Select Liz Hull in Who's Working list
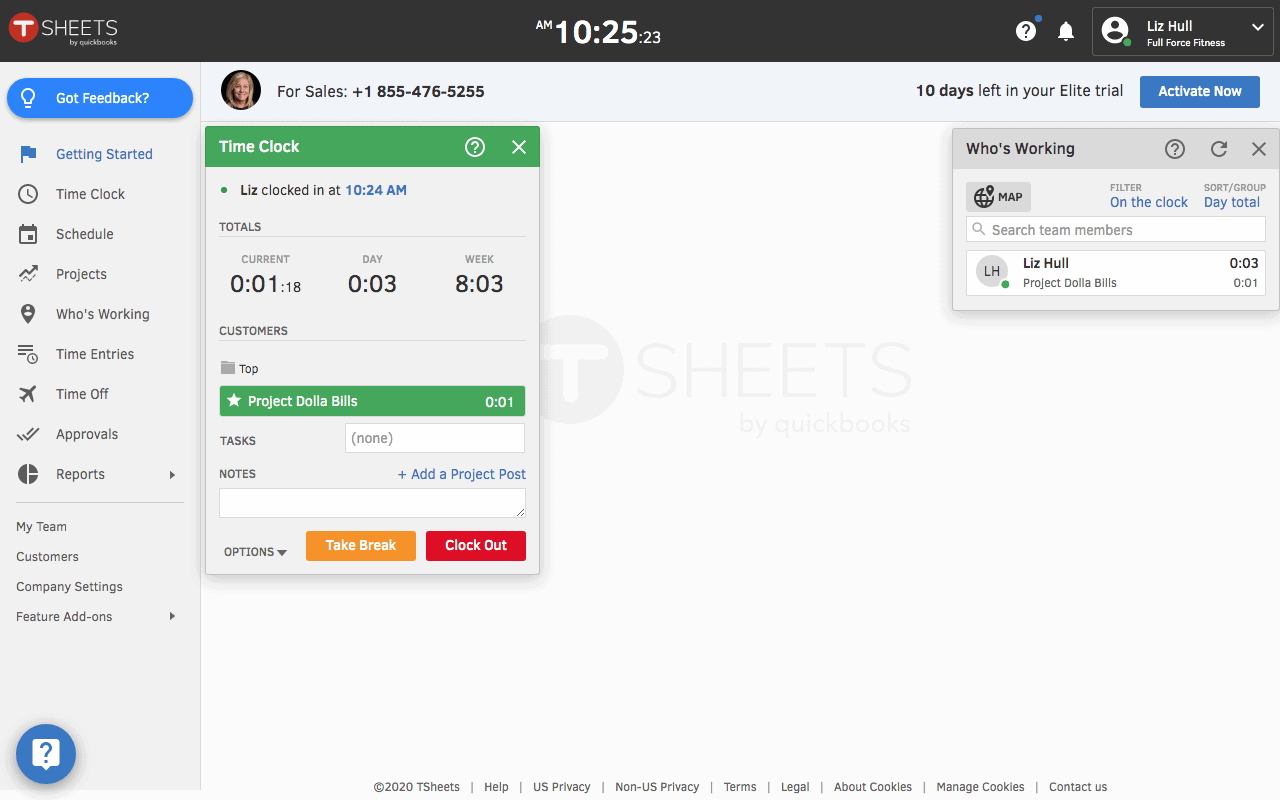 tap(1116, 273)
